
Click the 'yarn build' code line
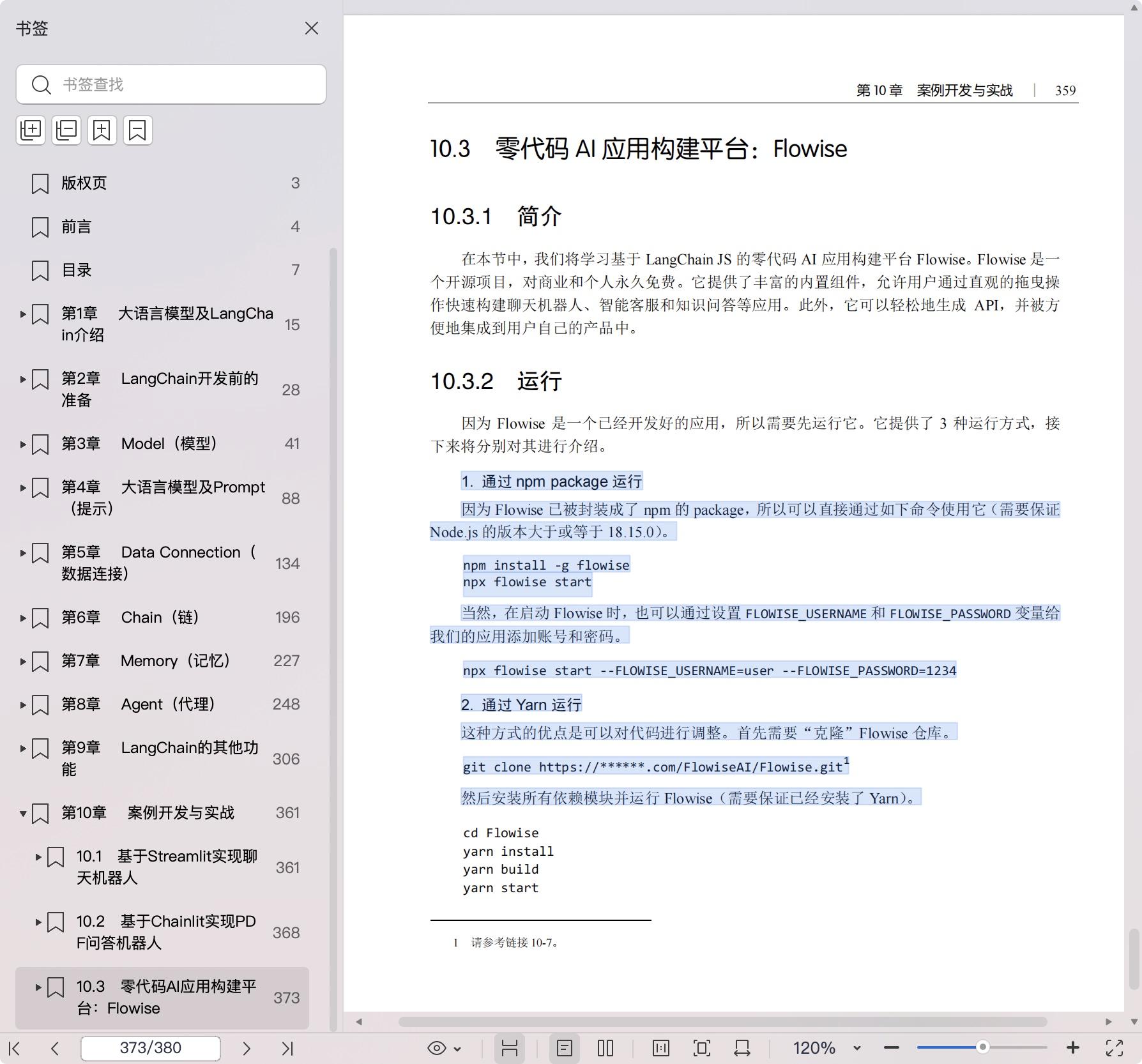click(501, 869)
